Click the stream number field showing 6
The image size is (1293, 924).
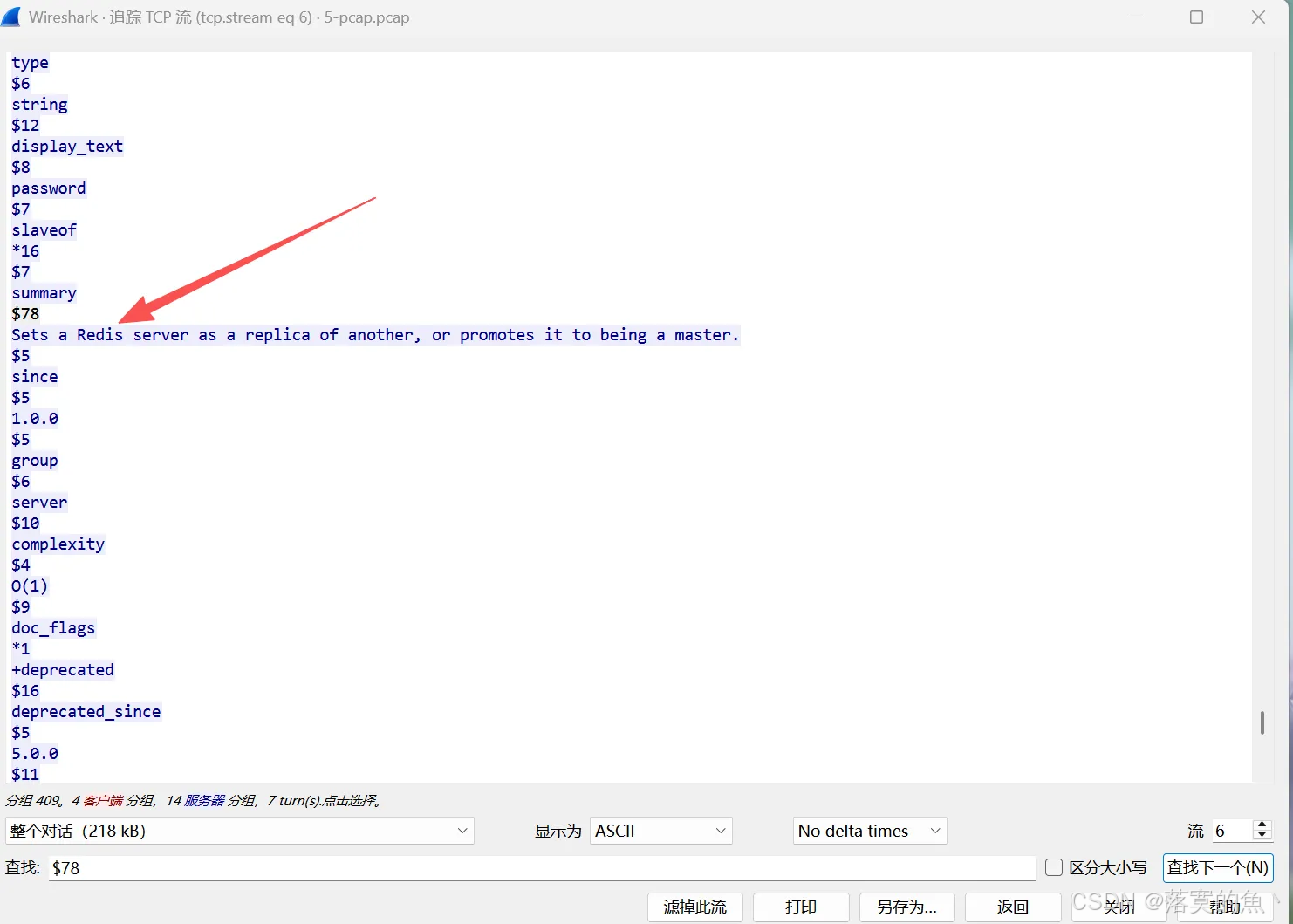(x=1232, y=831)
